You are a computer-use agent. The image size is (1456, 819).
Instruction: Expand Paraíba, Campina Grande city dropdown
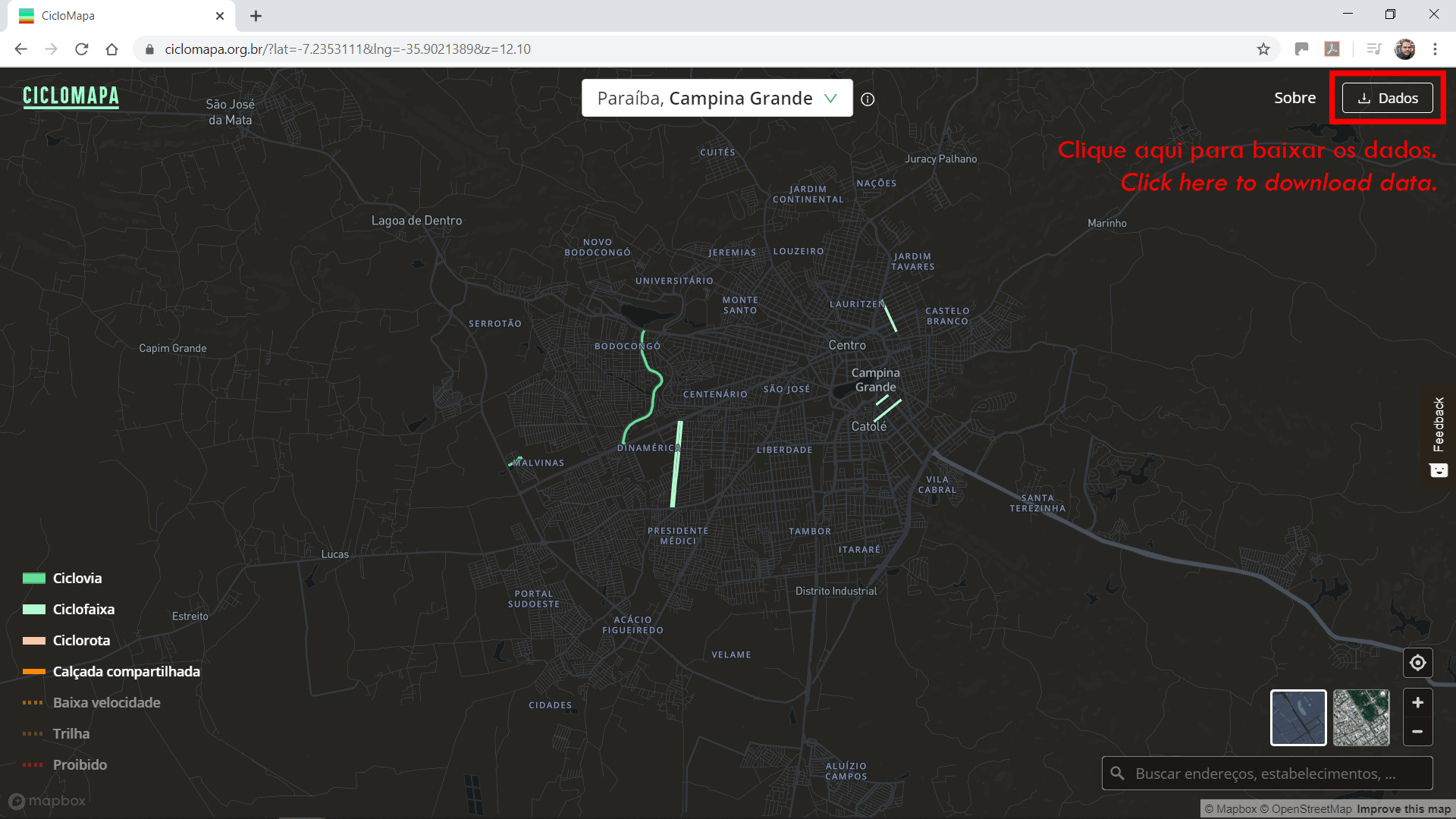[x=717, y=99]
